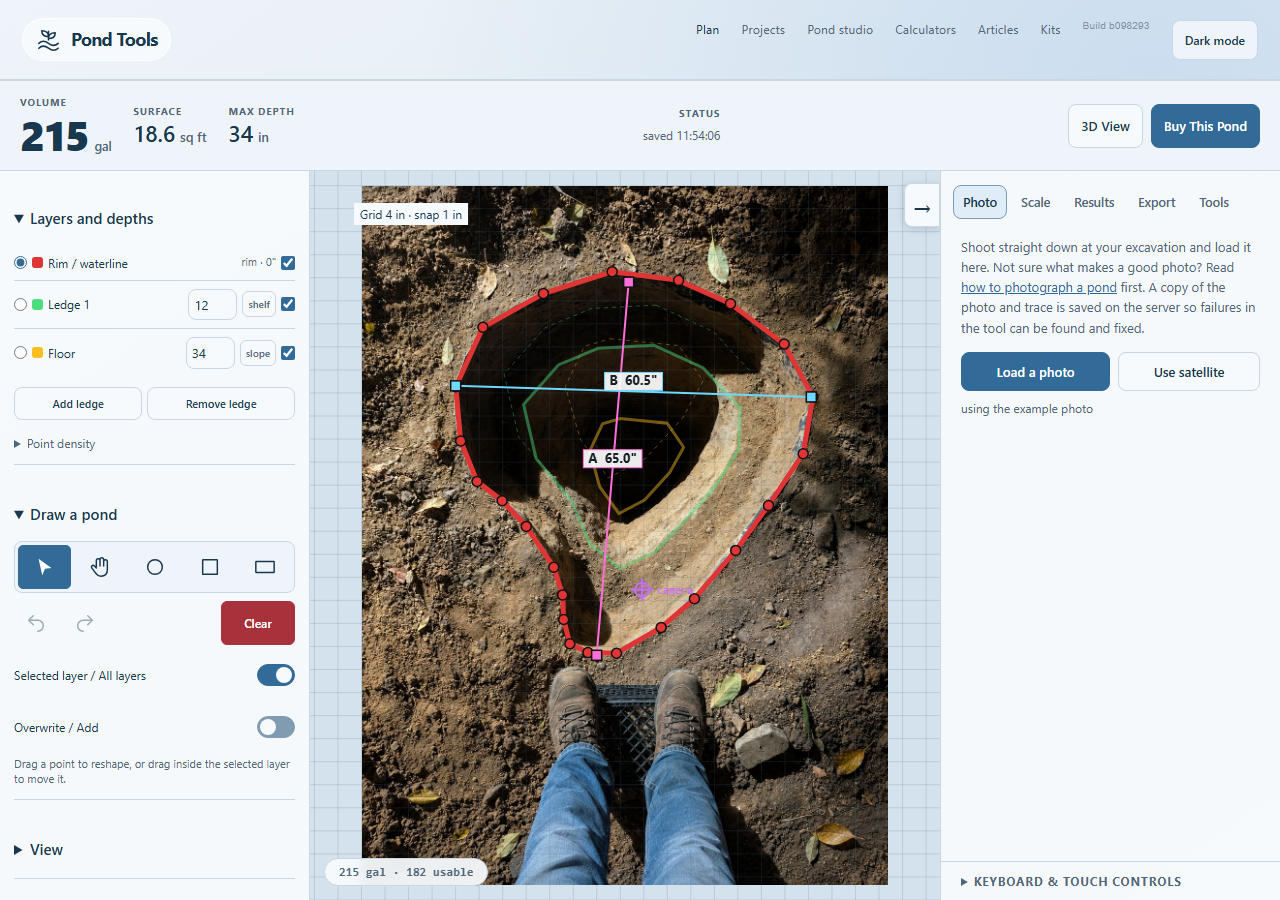Viewport: 1280px width, 900px height.
Task: Click the purple centroid crosshair marker
Action: tap(642, 590)
